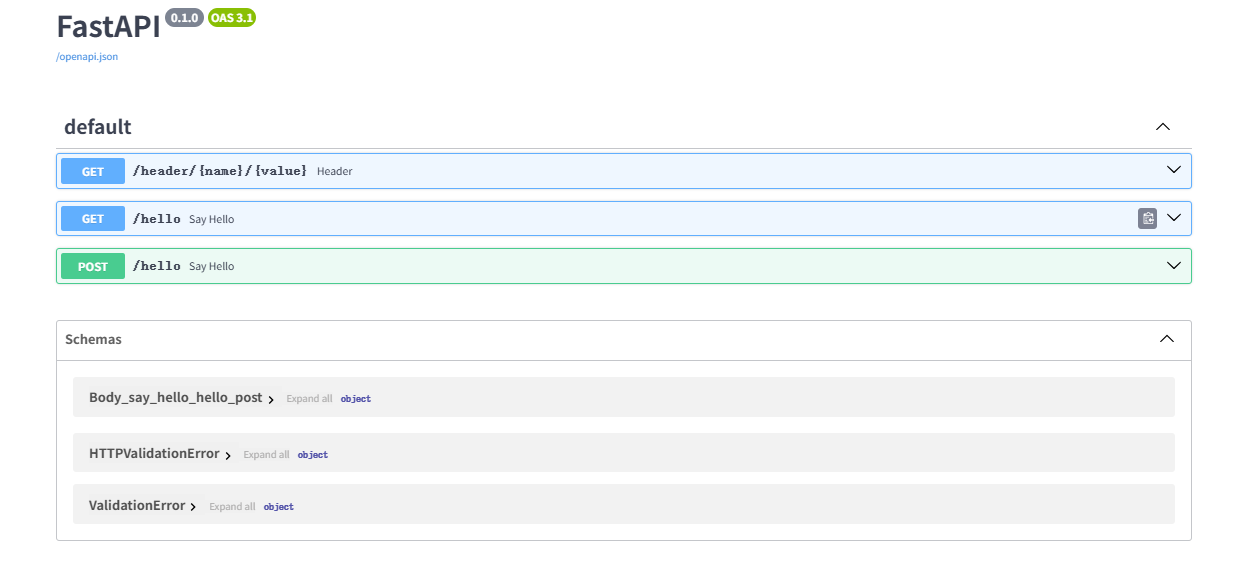This screenshot has height=579, width=1245.
Task: Click the OAS 3.1 badge
Action: point(232,18)
